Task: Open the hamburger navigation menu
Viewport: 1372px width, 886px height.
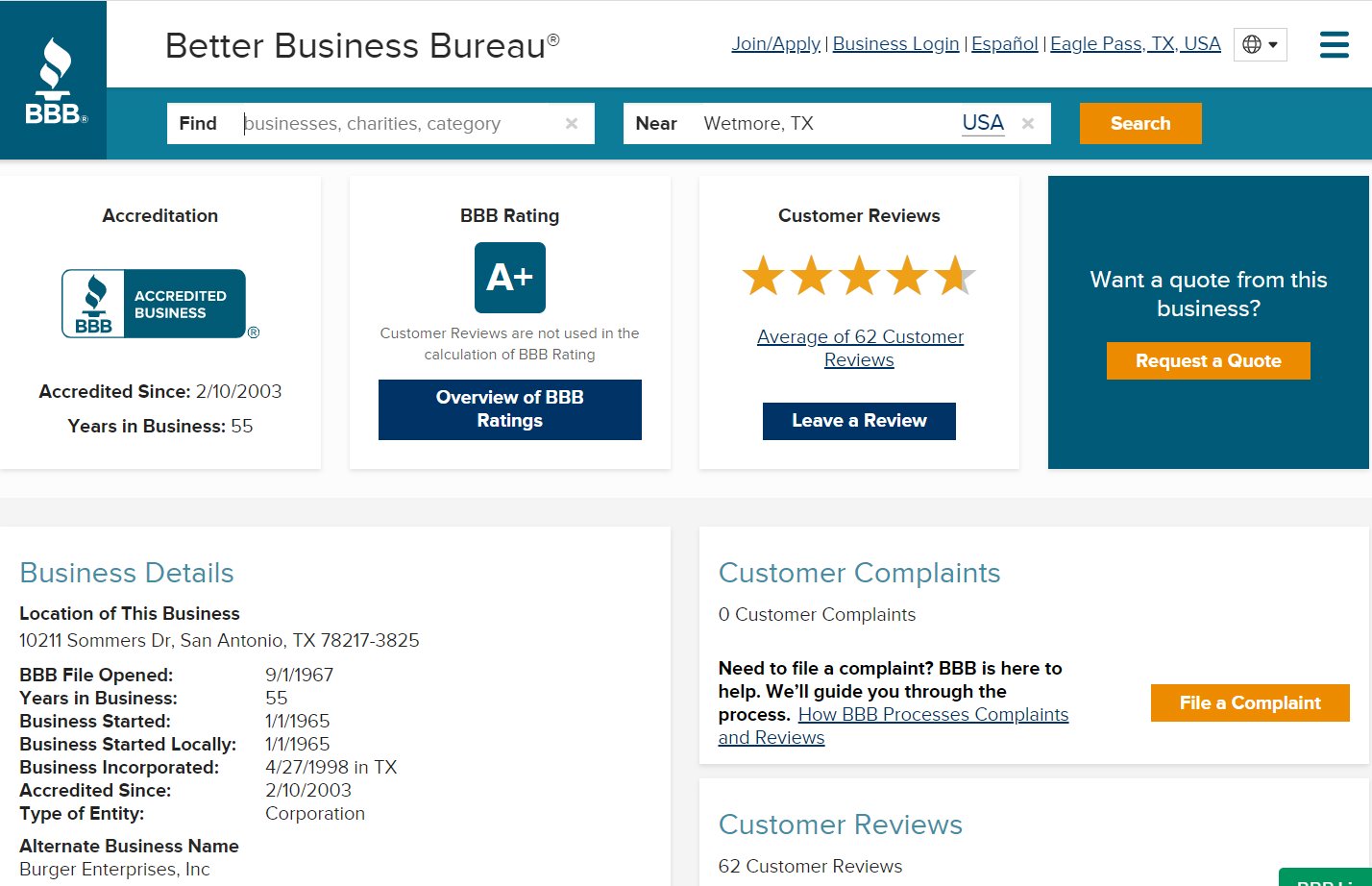Action: 1334,44
